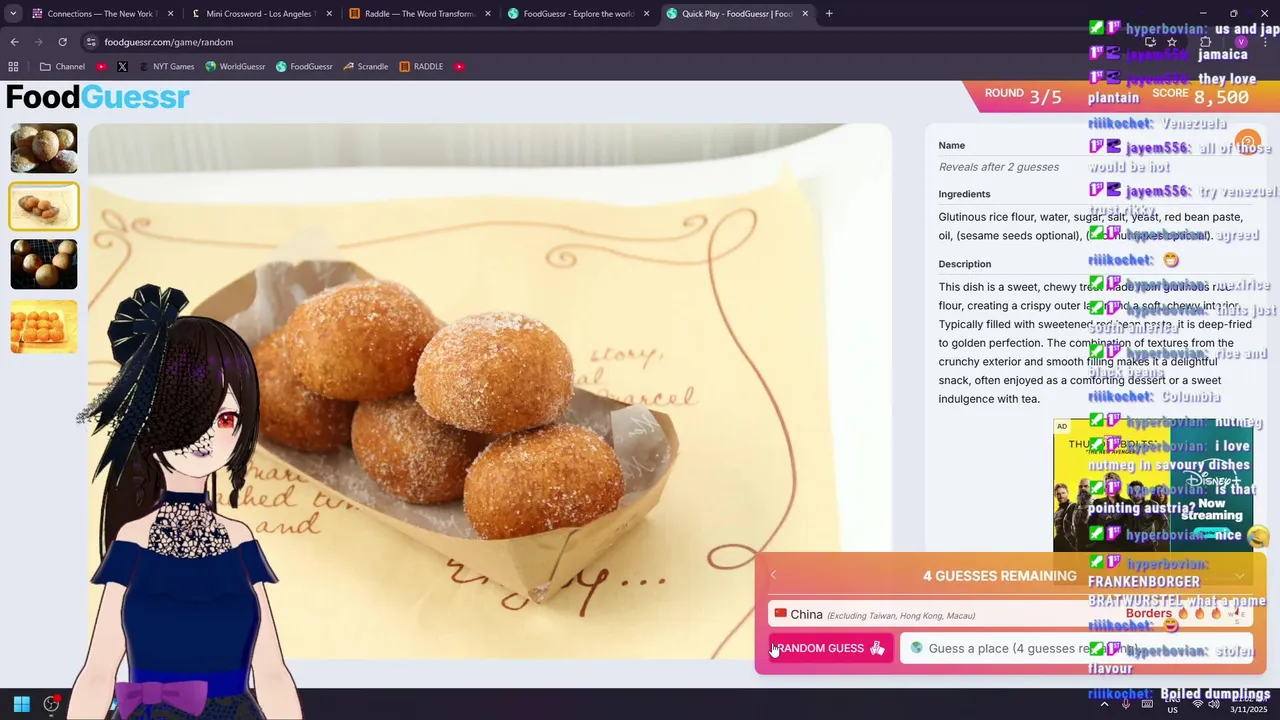Click the Round 3/5 indicator
Image resolution: width=1280 pixels, height=720 pixels.
click(x=1023, y=96)
